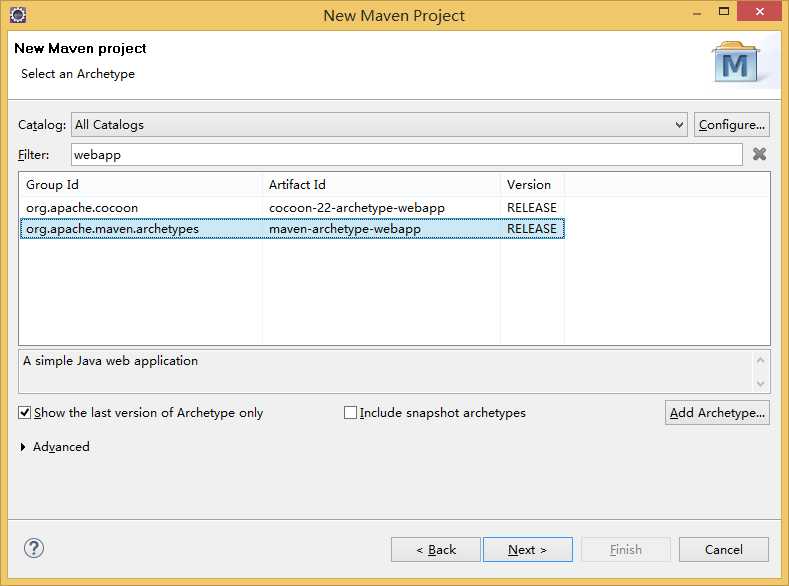Clear the filter text with X icon
The image size is (789, 586).
coord(759,154)
